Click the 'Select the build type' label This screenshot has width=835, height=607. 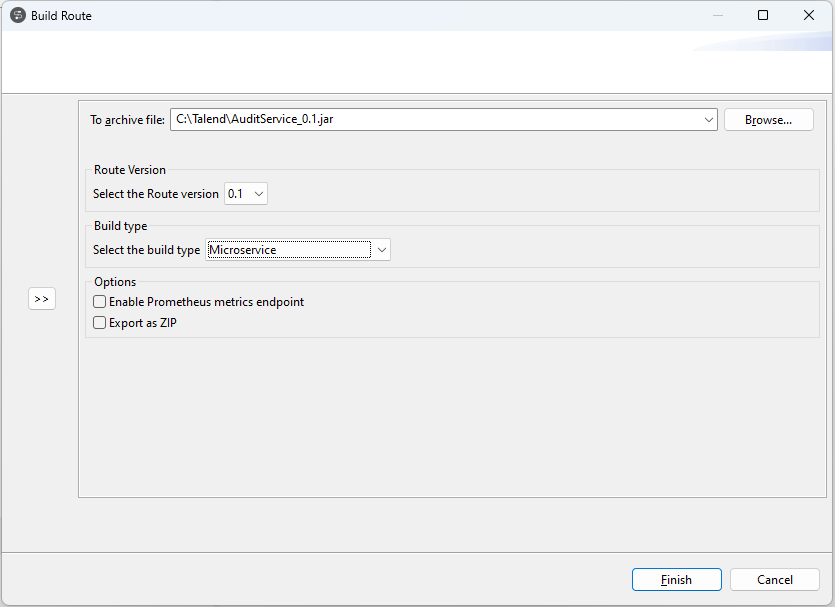[x=146, y=250]
